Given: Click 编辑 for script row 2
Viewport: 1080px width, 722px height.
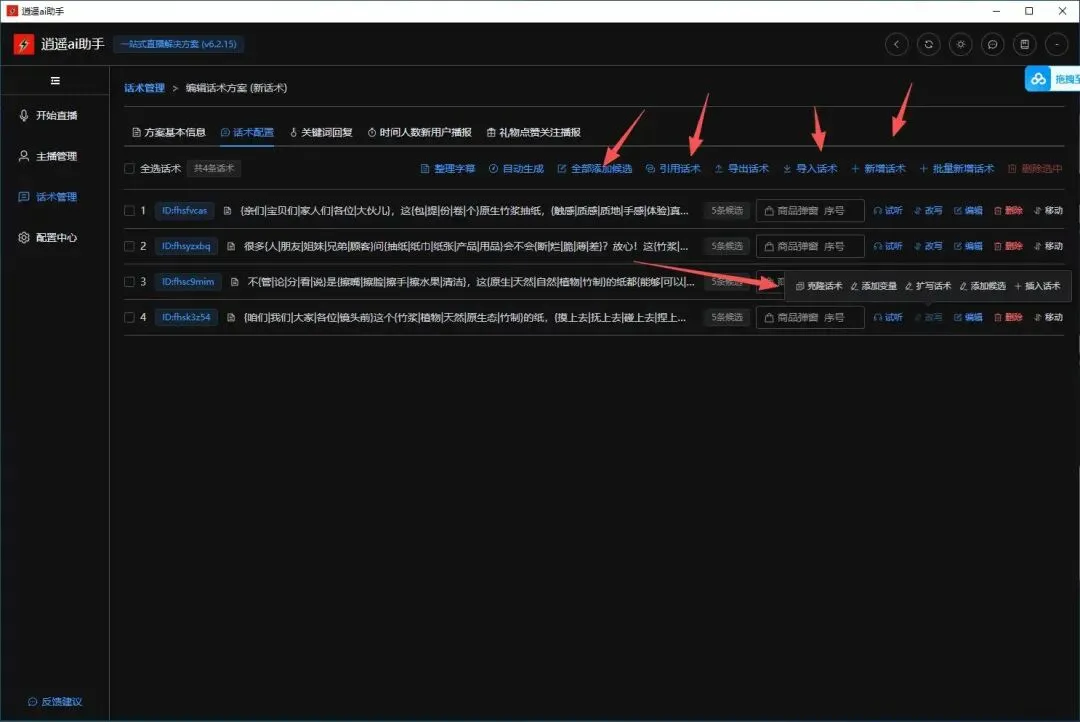Looking at the screenshot, I should (968, 246).
